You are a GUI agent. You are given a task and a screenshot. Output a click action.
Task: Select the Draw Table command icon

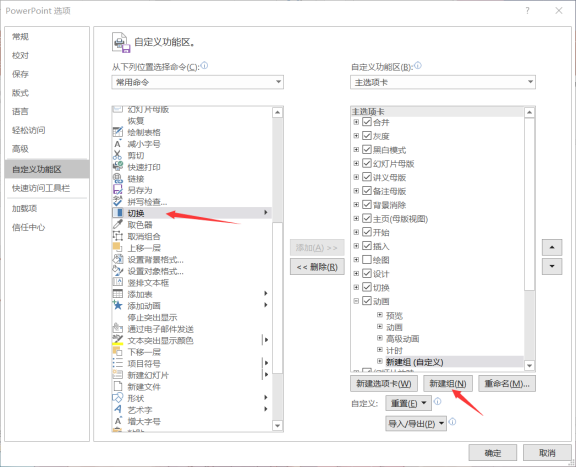(x=118, y=132)
